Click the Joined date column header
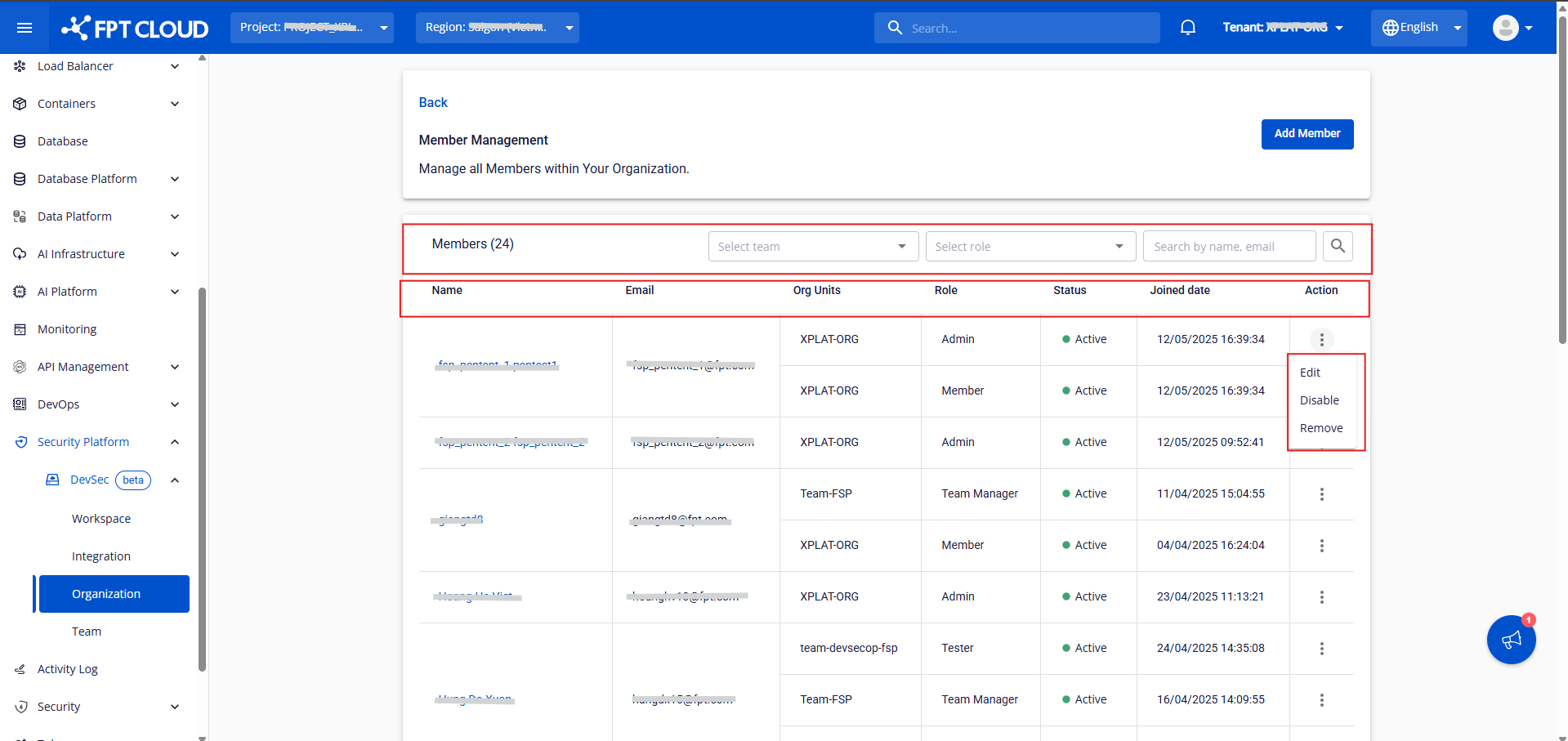 pyautogui.click(x=1180, y=290)
